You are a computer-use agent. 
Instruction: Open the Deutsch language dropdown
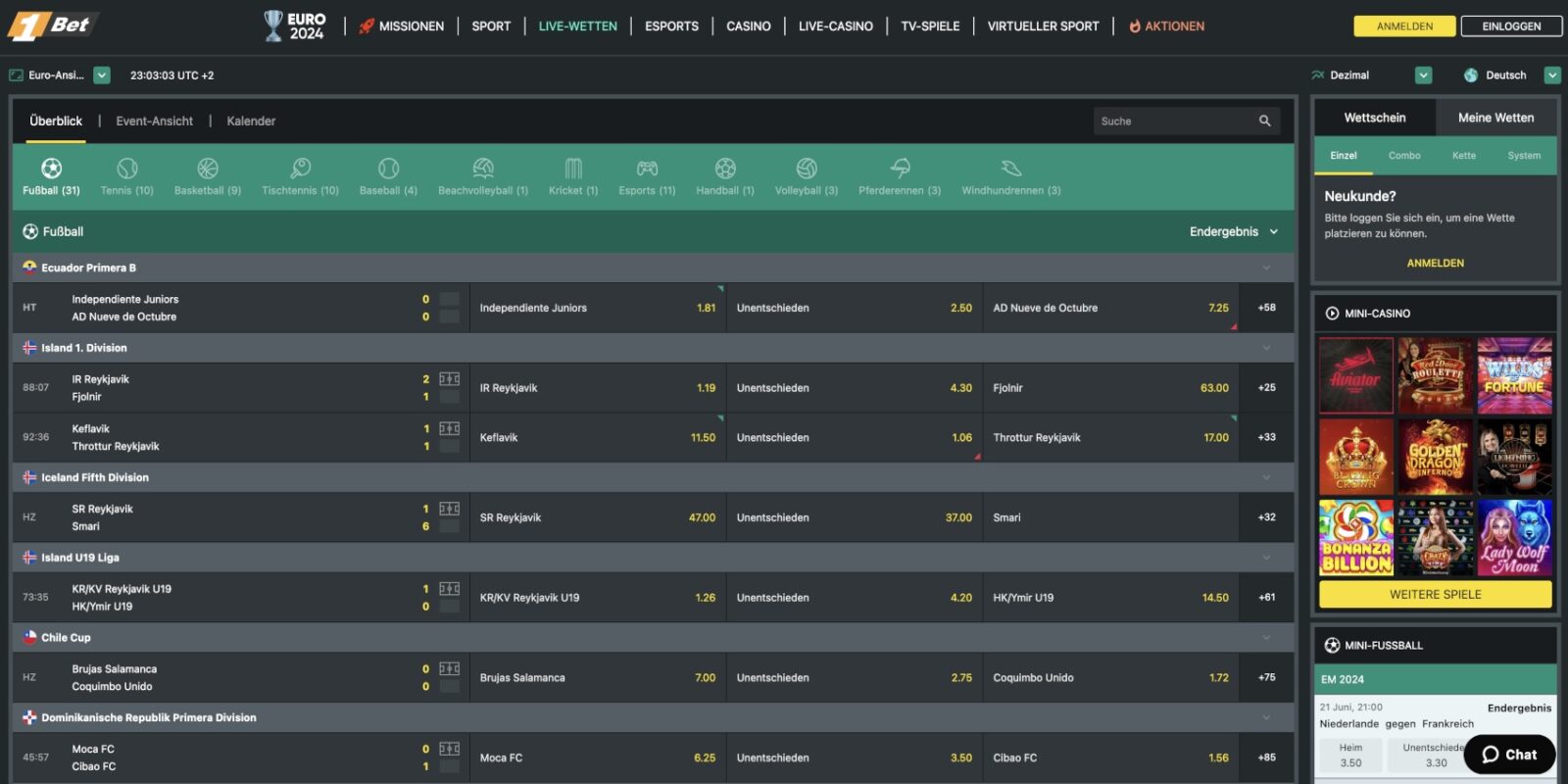1552,75
